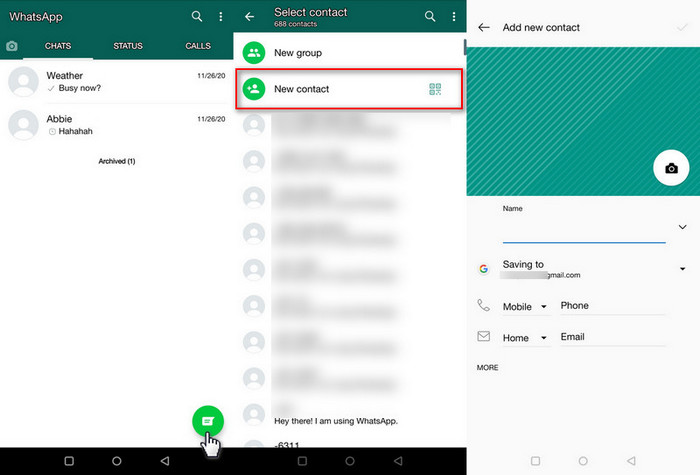Viewport: 700px width, 475px height.
Task: Open Weather chat profile picture
Action: (24, 82)
